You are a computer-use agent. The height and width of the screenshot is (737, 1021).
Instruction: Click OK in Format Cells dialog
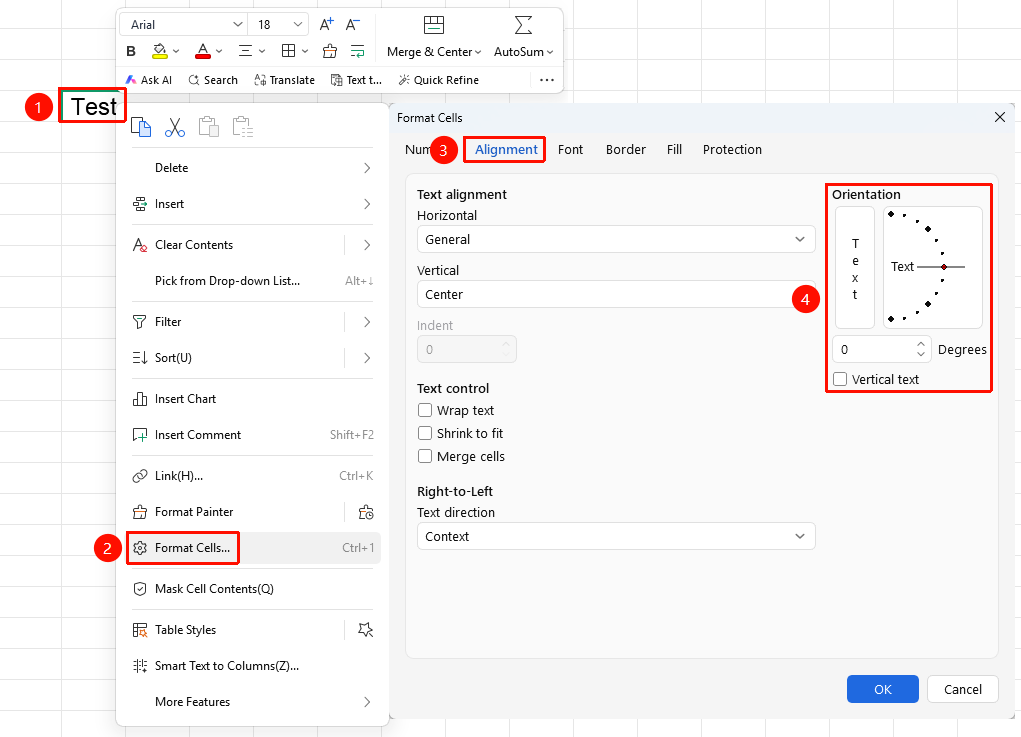[x=883, y=689]
